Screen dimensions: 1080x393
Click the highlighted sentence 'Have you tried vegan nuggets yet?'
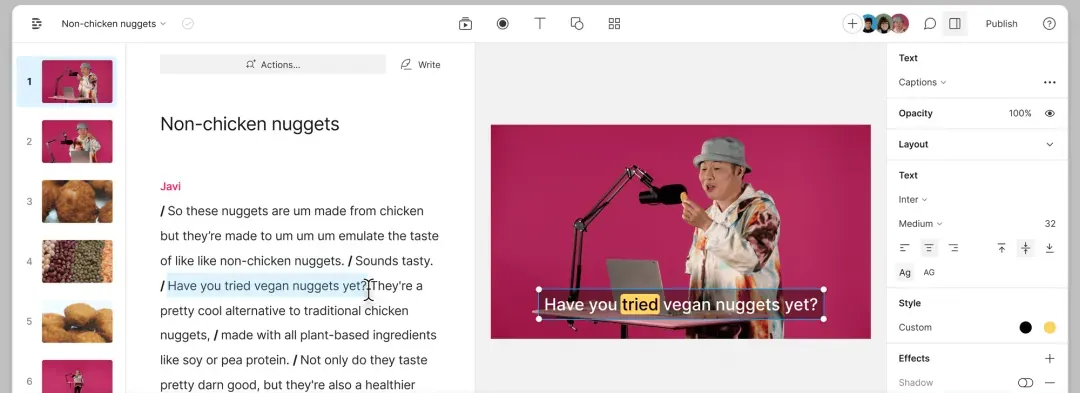[267, 286]
